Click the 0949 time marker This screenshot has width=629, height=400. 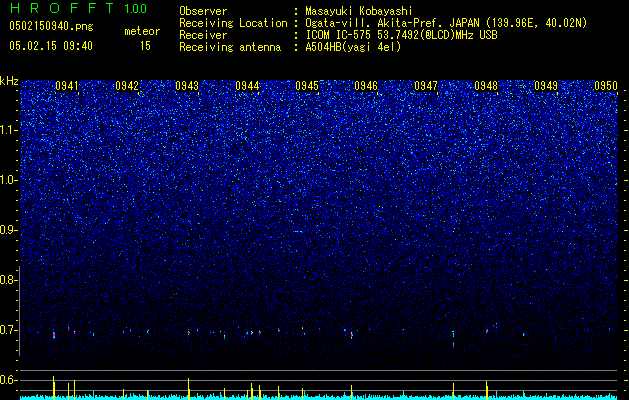tap(546, 86)
